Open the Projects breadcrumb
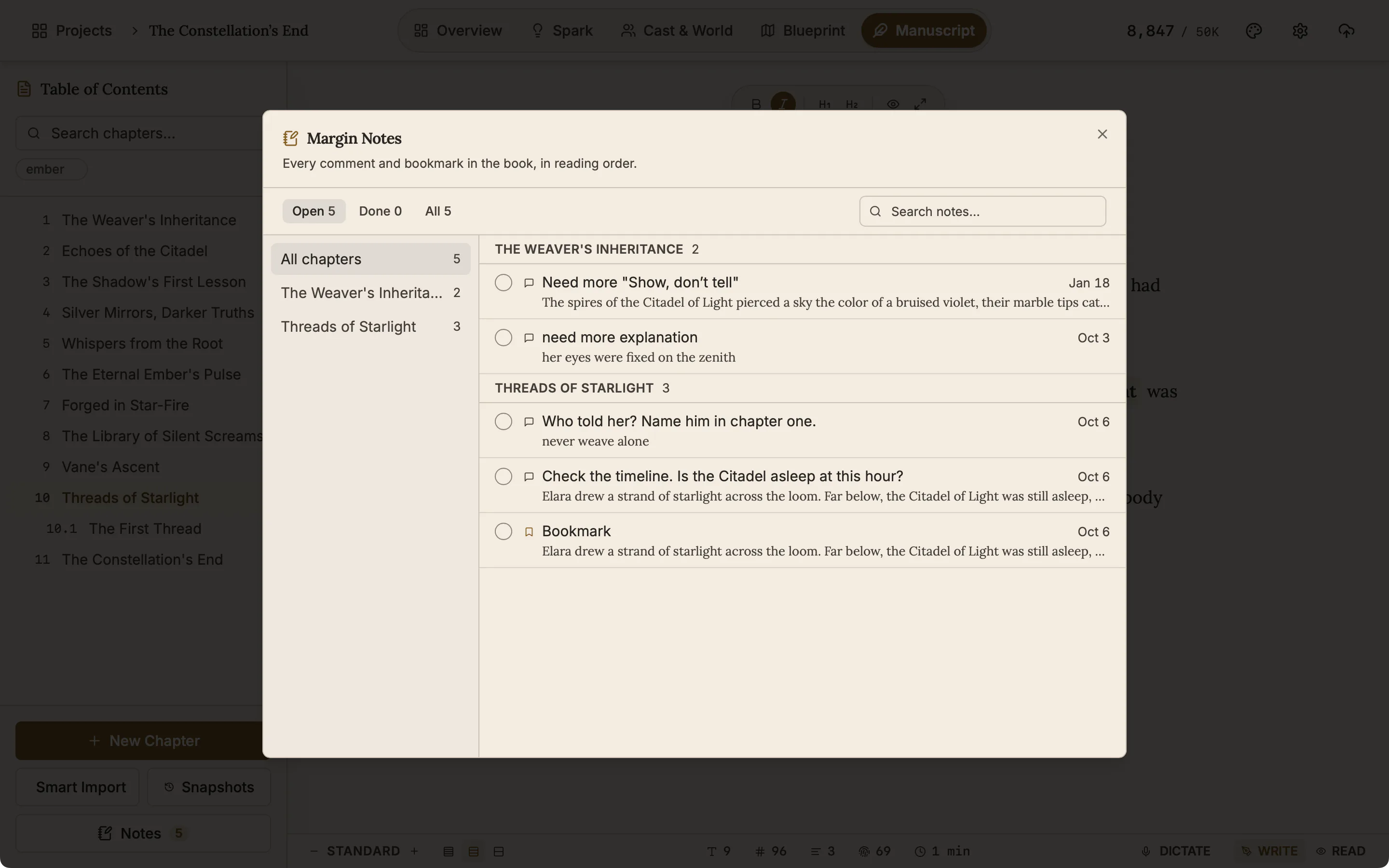This screenshot has width=1389, height=868. tap(72, 30)
